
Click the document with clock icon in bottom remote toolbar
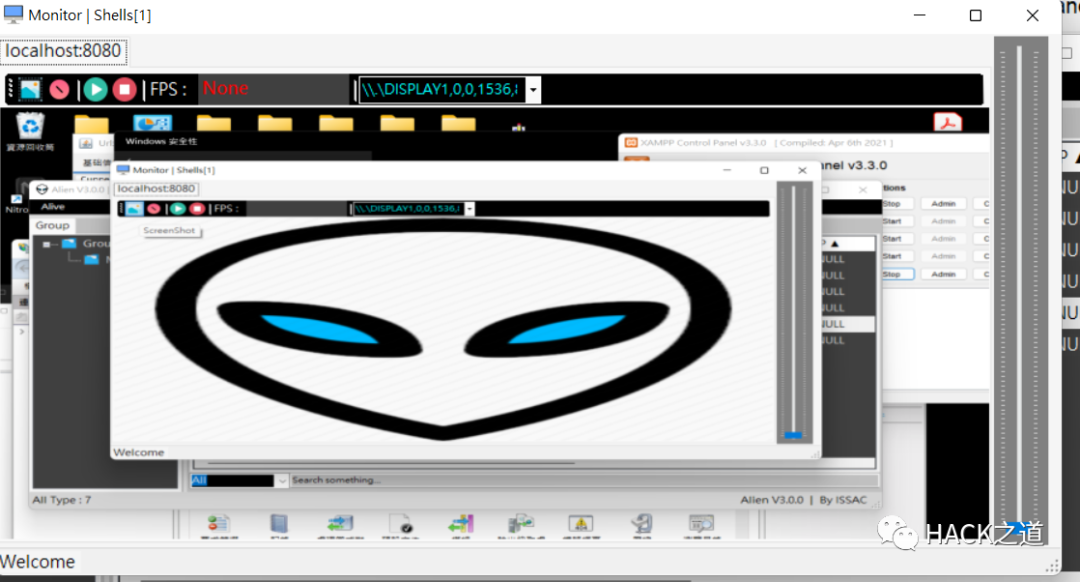401,525
